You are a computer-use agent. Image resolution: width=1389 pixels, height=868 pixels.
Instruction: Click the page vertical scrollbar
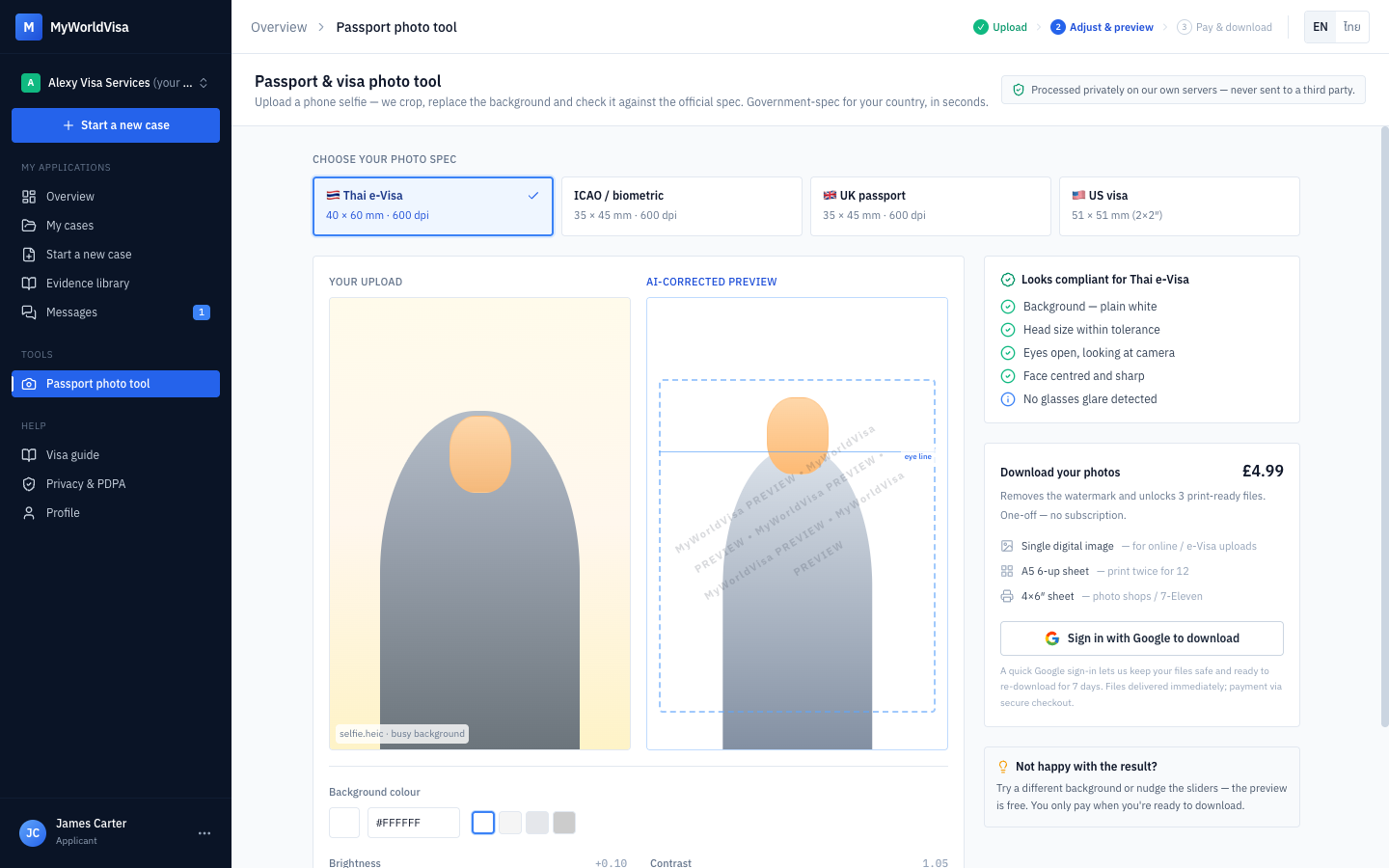1385,426
